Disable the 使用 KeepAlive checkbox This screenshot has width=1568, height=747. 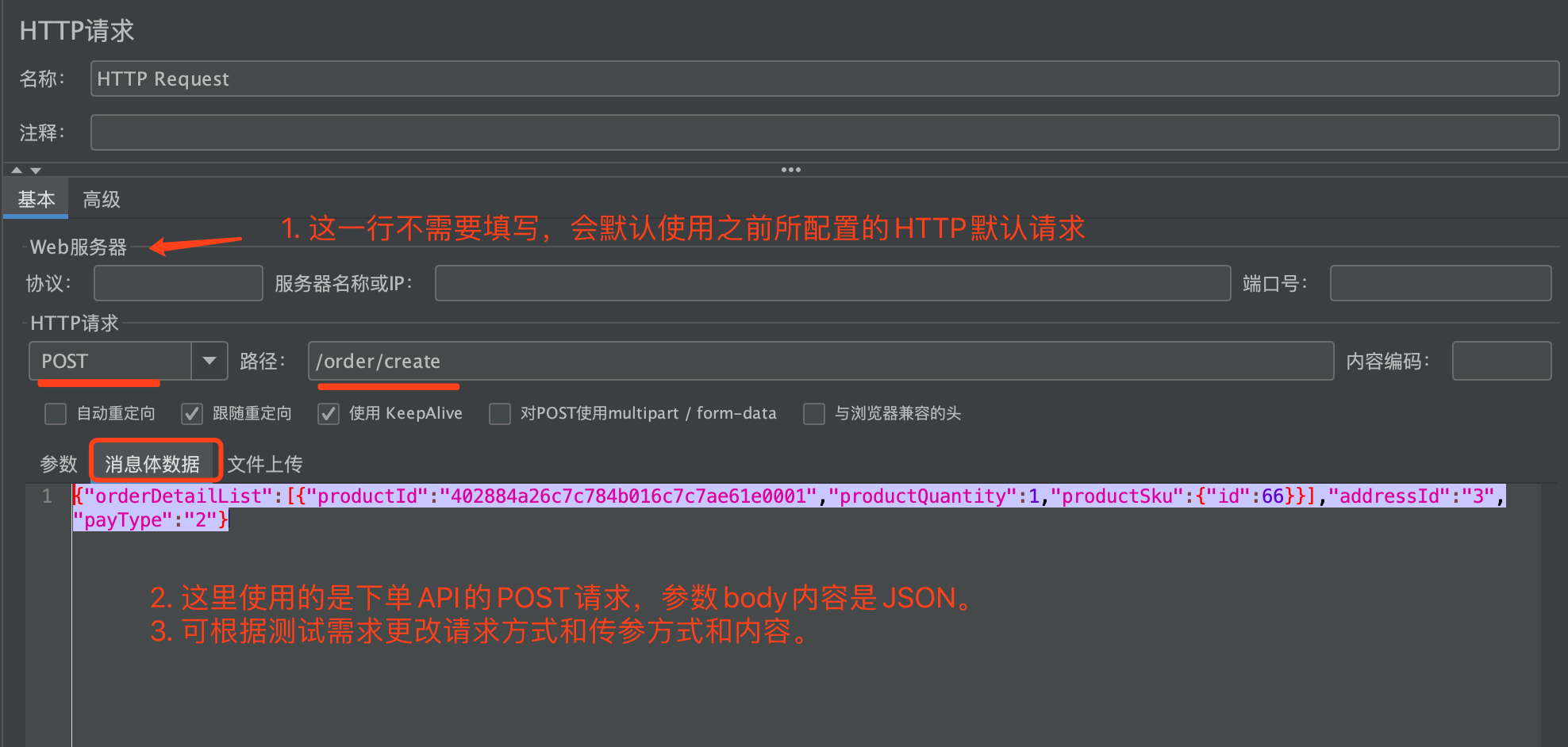(328, 413)
